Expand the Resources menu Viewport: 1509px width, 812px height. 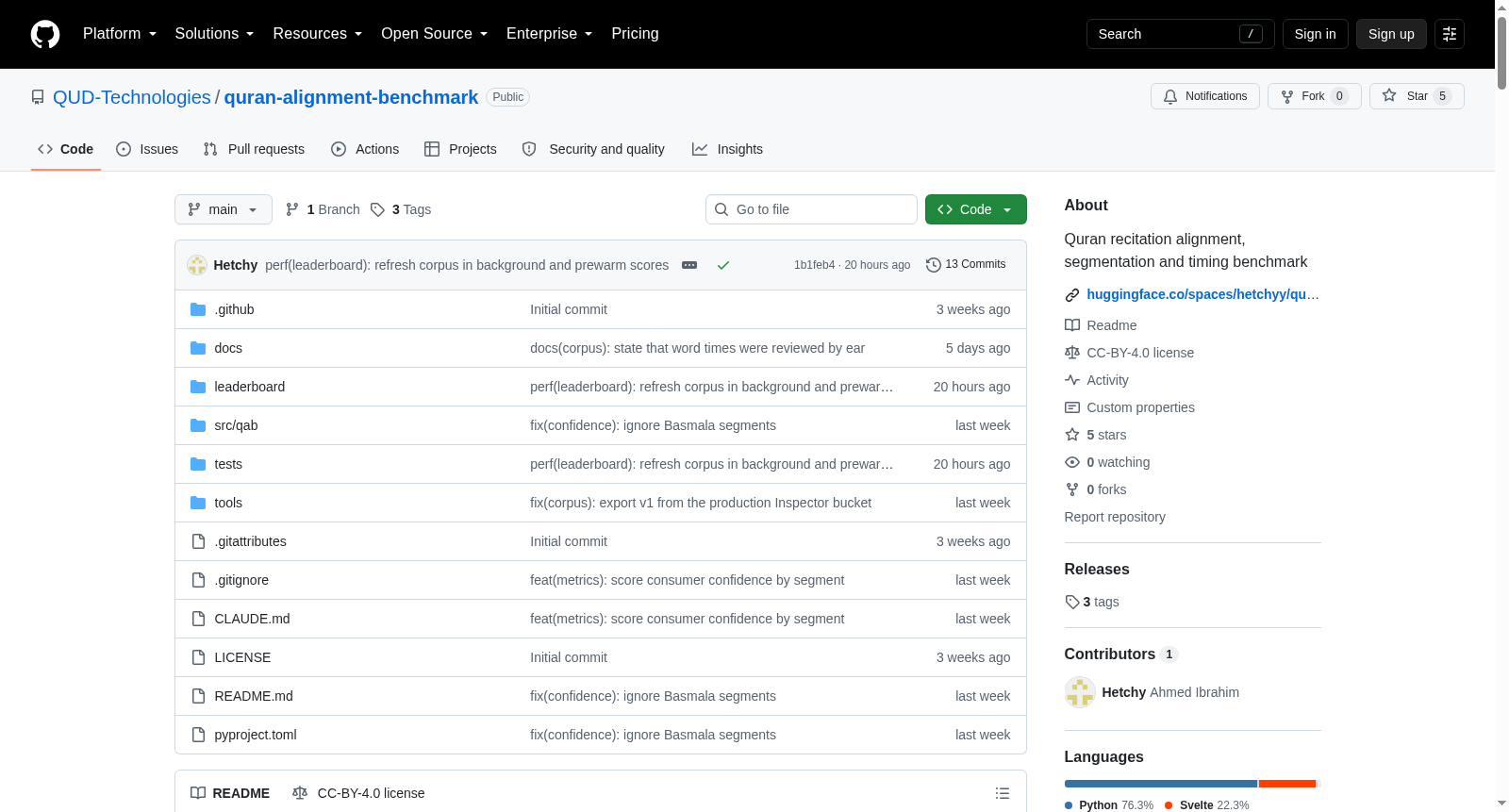point(317,34)
